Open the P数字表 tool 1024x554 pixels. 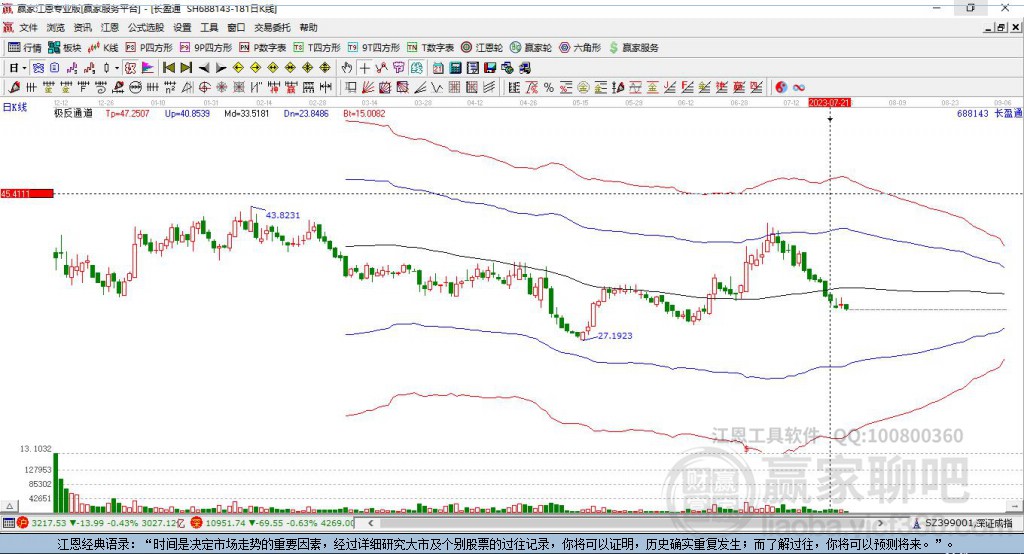coord(263,48)
